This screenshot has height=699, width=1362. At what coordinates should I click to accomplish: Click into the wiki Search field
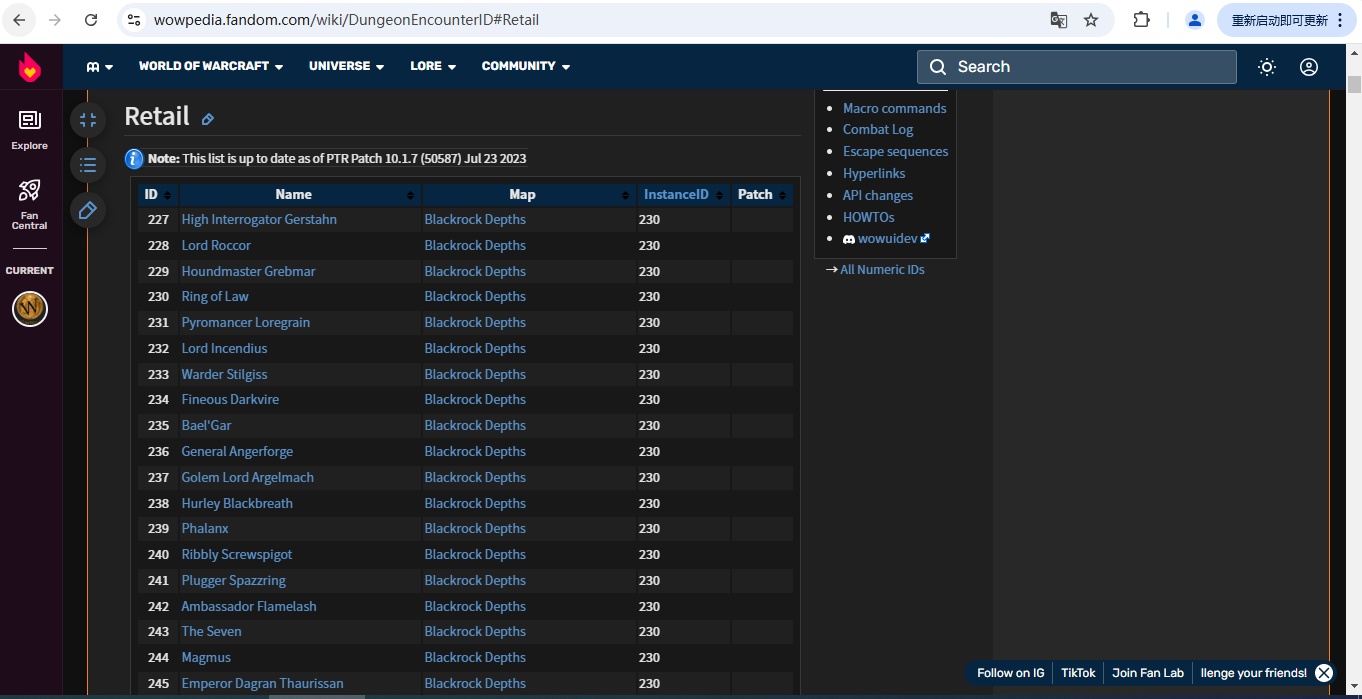[x=1077, y=67]
